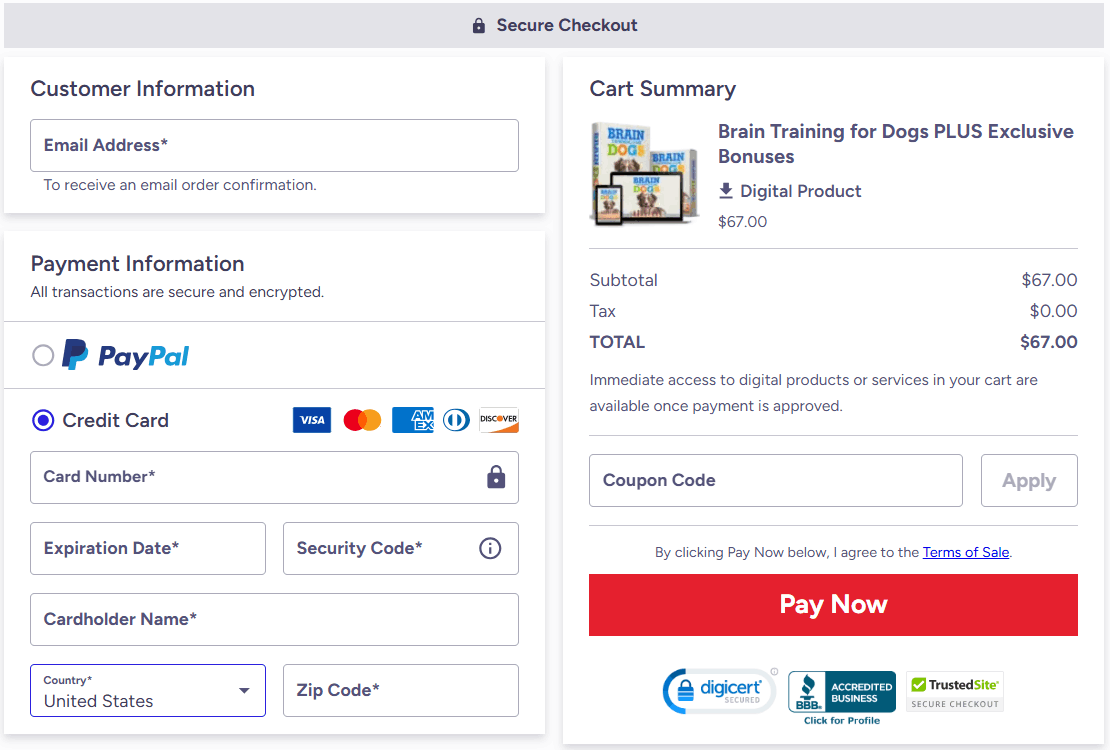Click the Brain Training for Dogs product thumbnail
1110x750 pixels.
(x=644, y=173)
